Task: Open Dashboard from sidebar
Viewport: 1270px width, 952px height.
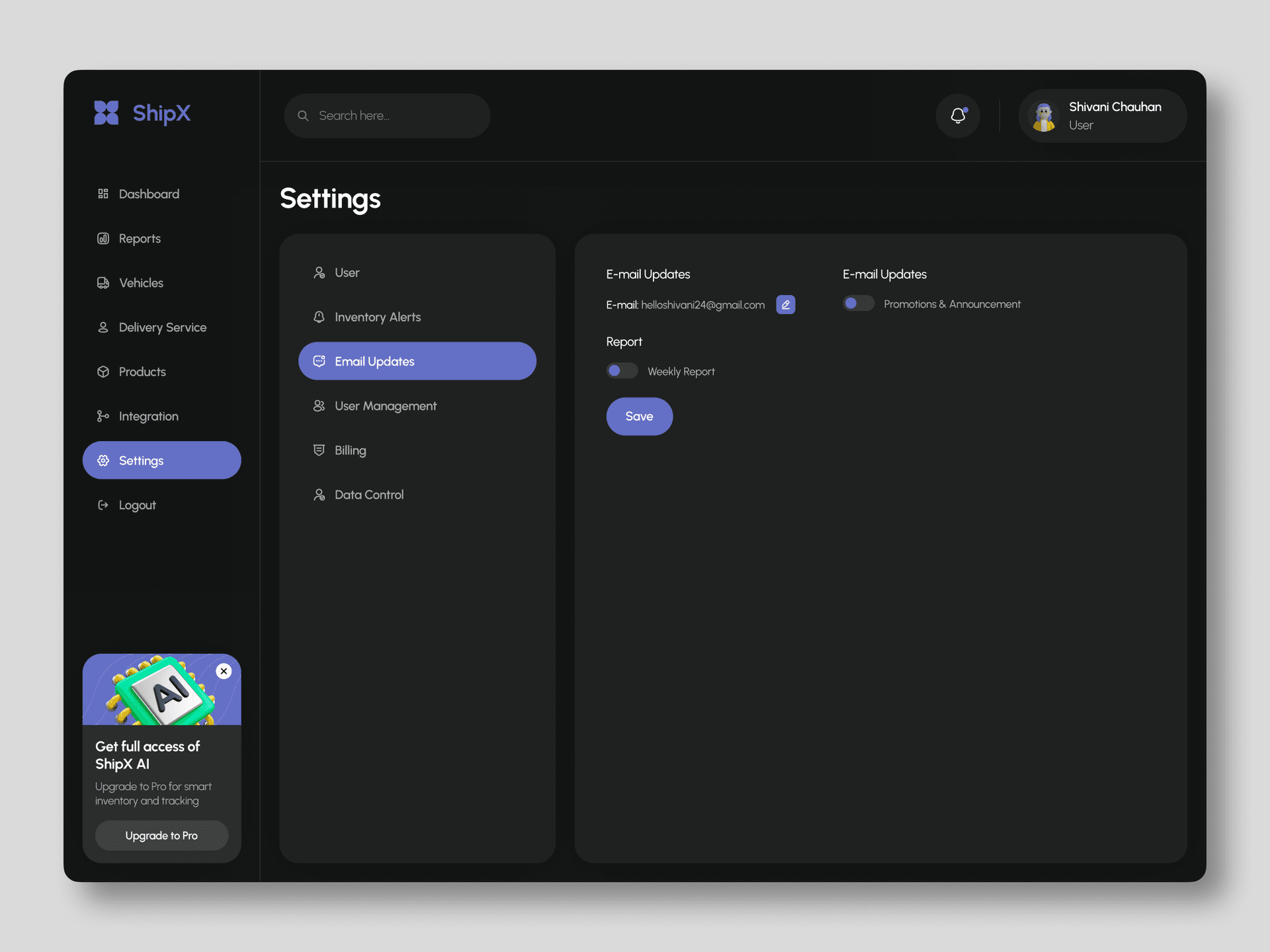Action: [x=138, y=194]
